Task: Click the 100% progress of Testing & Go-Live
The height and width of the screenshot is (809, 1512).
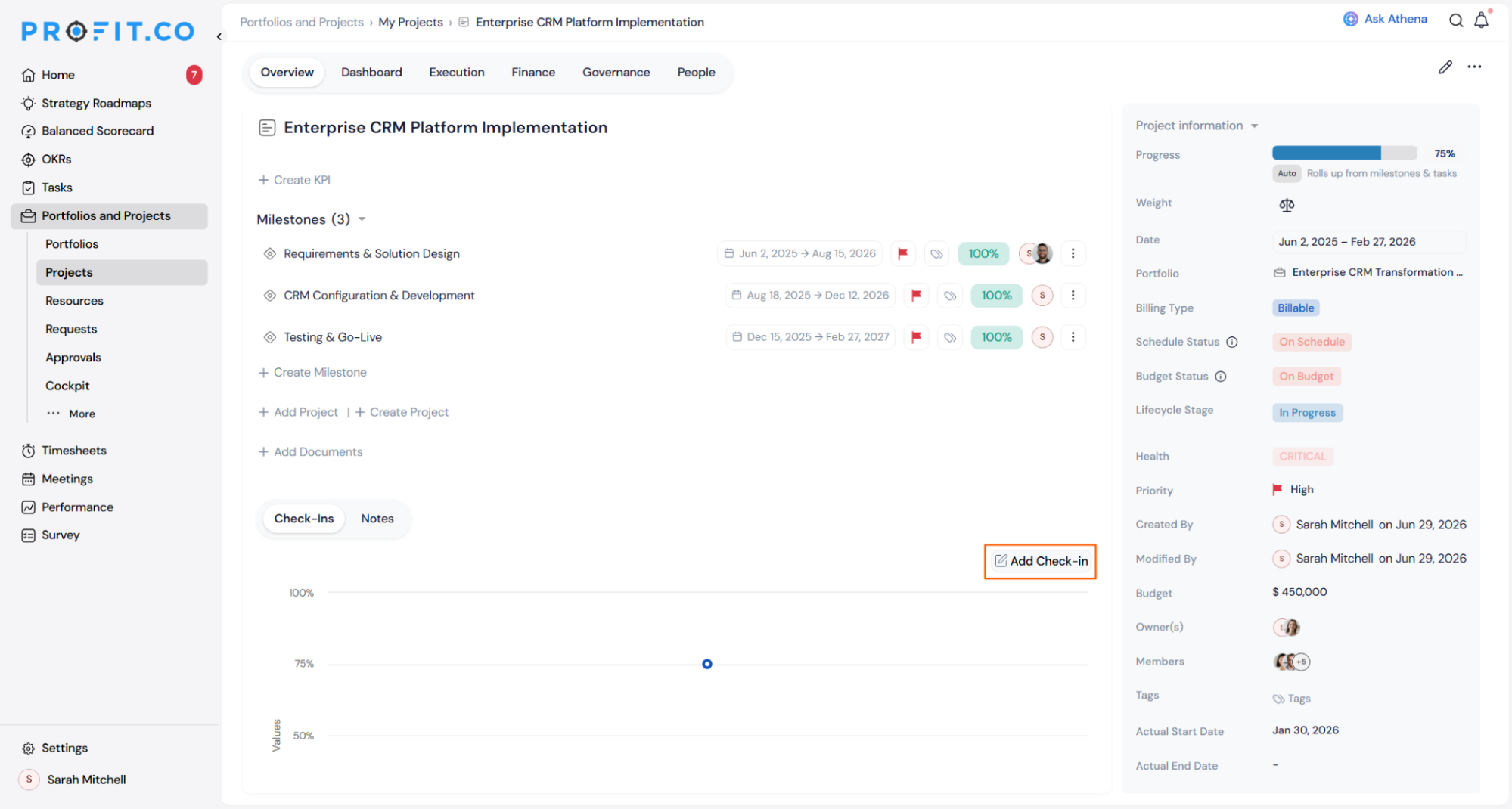Action: [996, 337]
